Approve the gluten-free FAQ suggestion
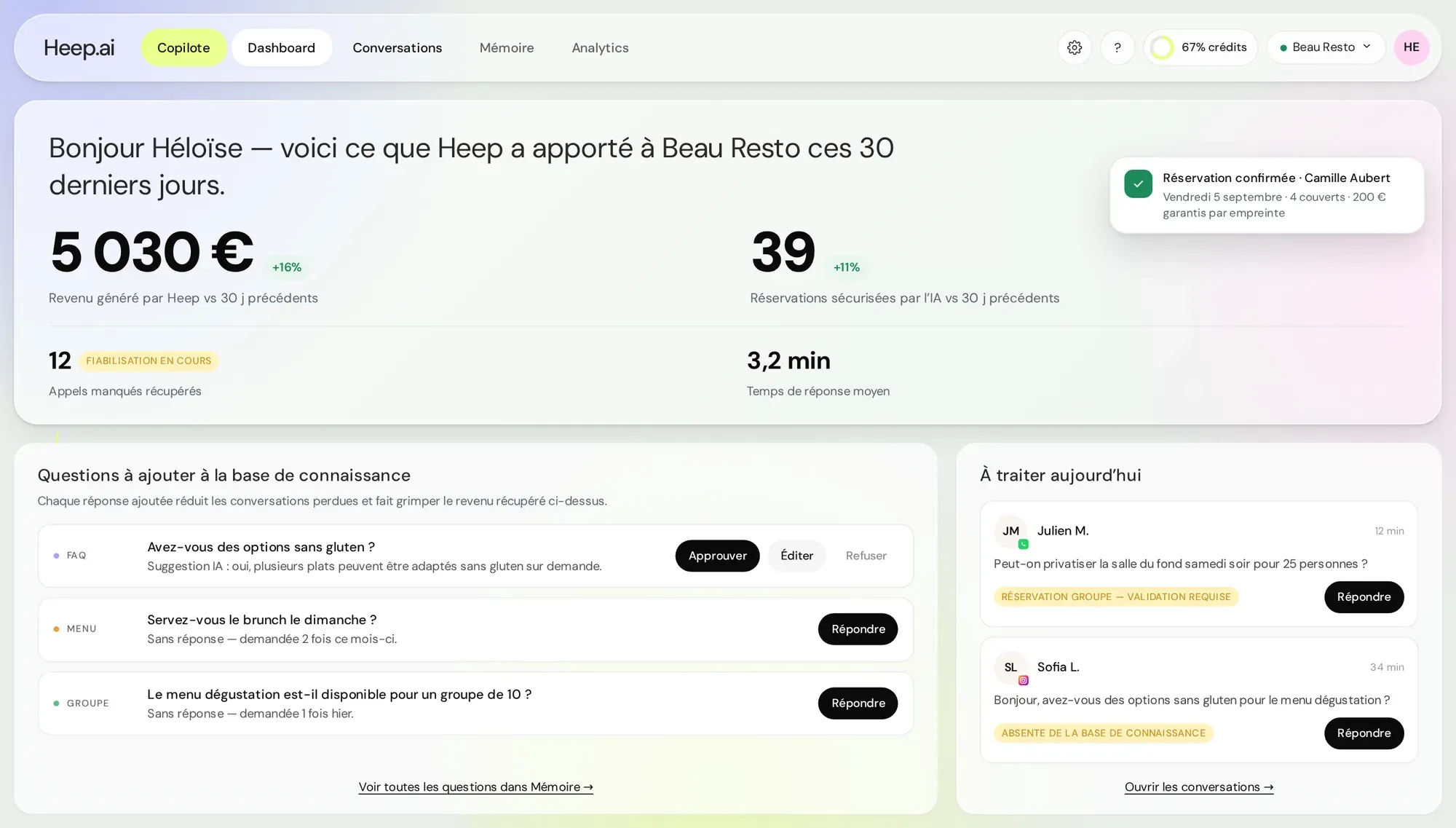1456x828 pixels. coord(717,556)
